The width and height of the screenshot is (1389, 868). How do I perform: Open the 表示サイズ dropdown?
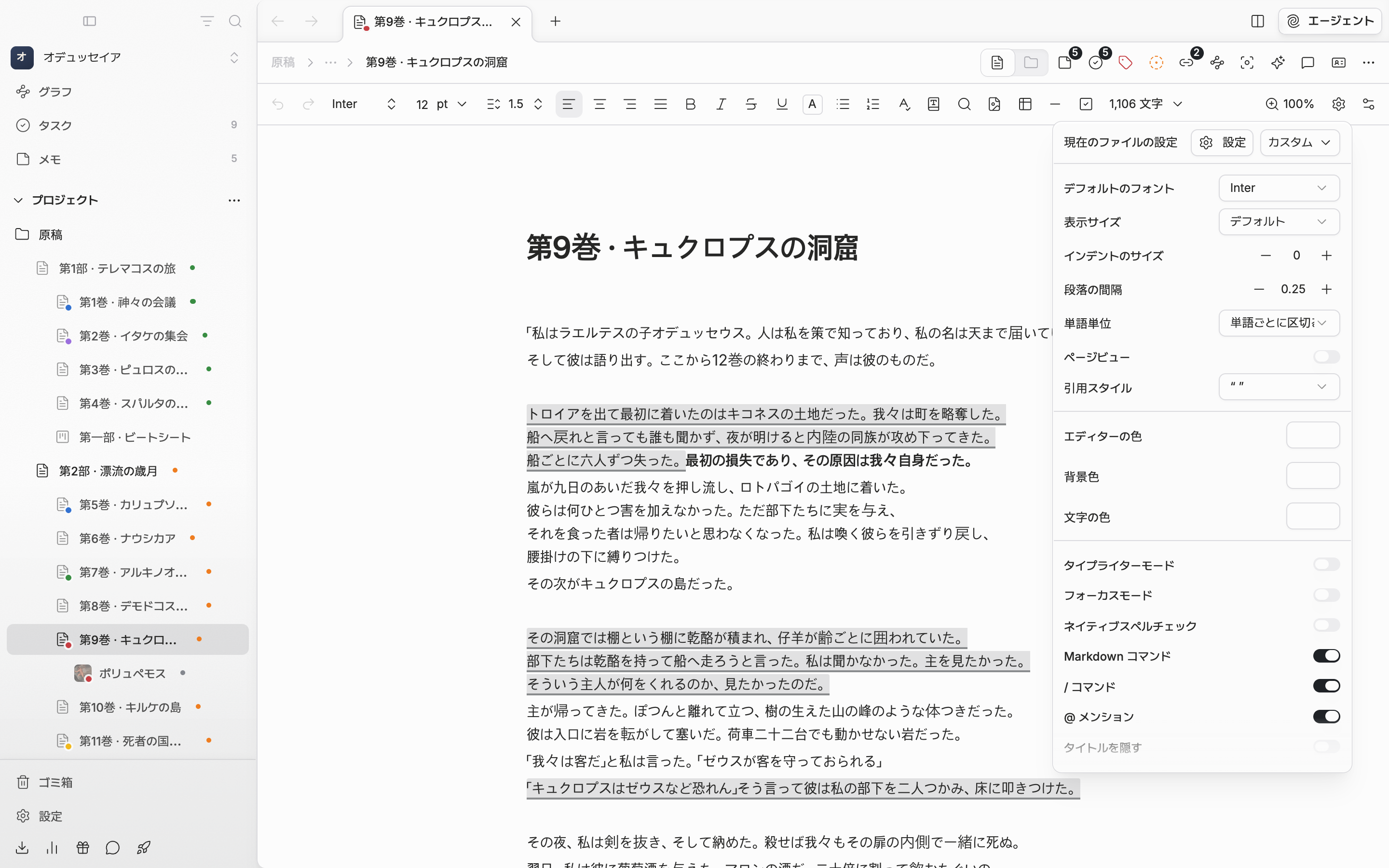(x=1279, y=222)
